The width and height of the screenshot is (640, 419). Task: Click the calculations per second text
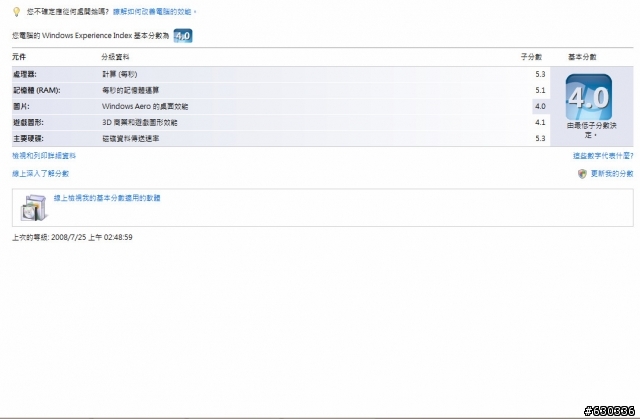coord(120,74)
